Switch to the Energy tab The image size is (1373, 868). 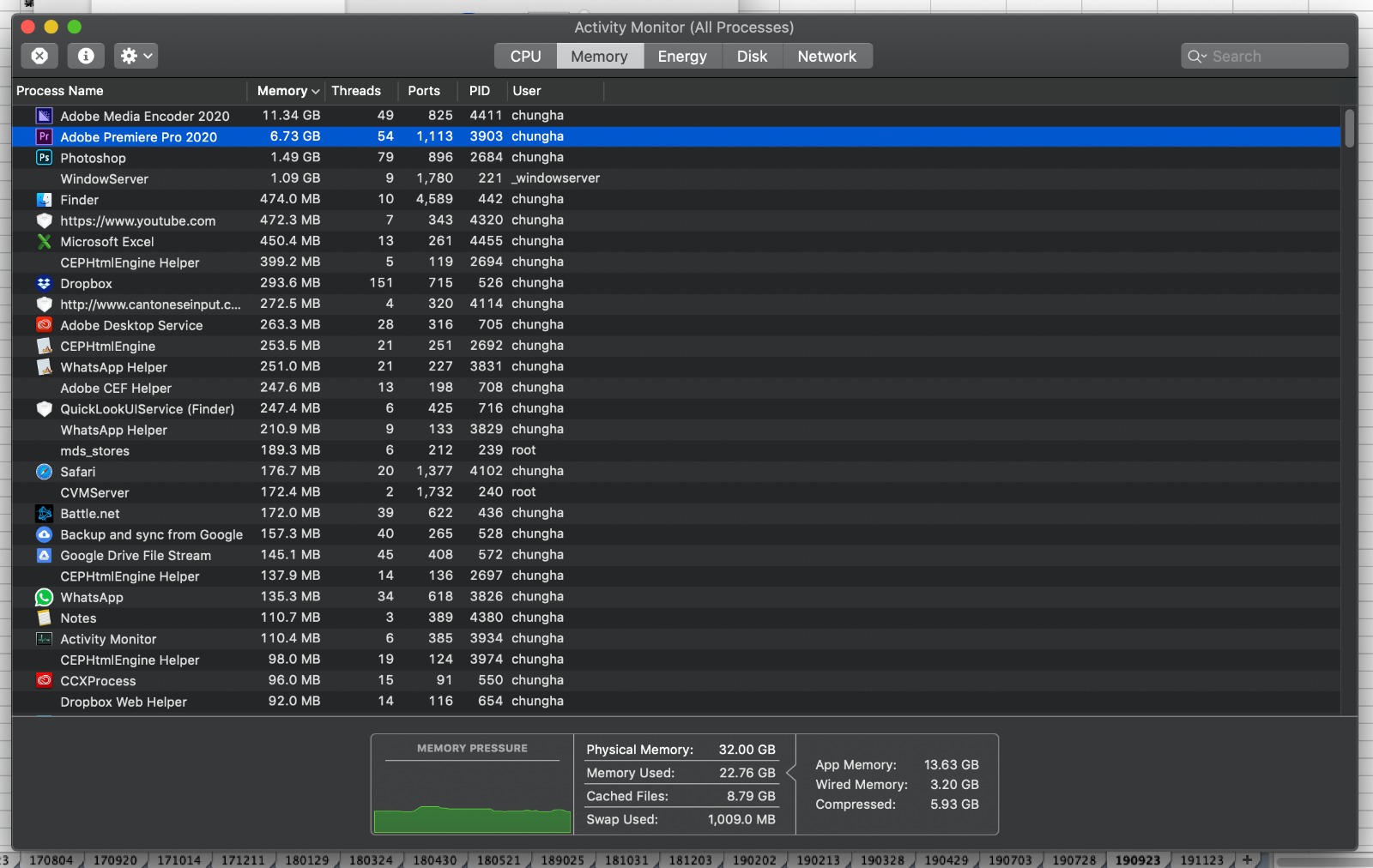click(x=682, y=56)
